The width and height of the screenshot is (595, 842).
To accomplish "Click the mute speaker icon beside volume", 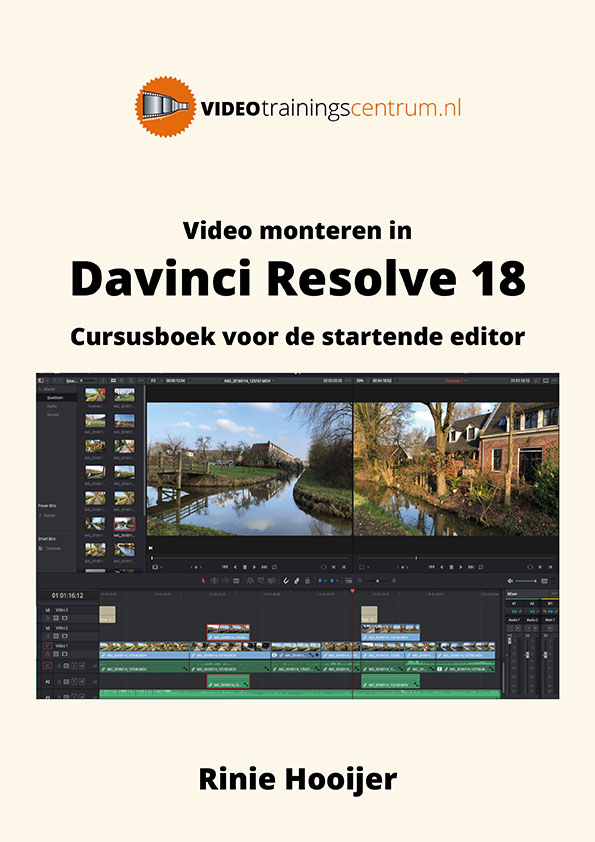I will [510, 581].
